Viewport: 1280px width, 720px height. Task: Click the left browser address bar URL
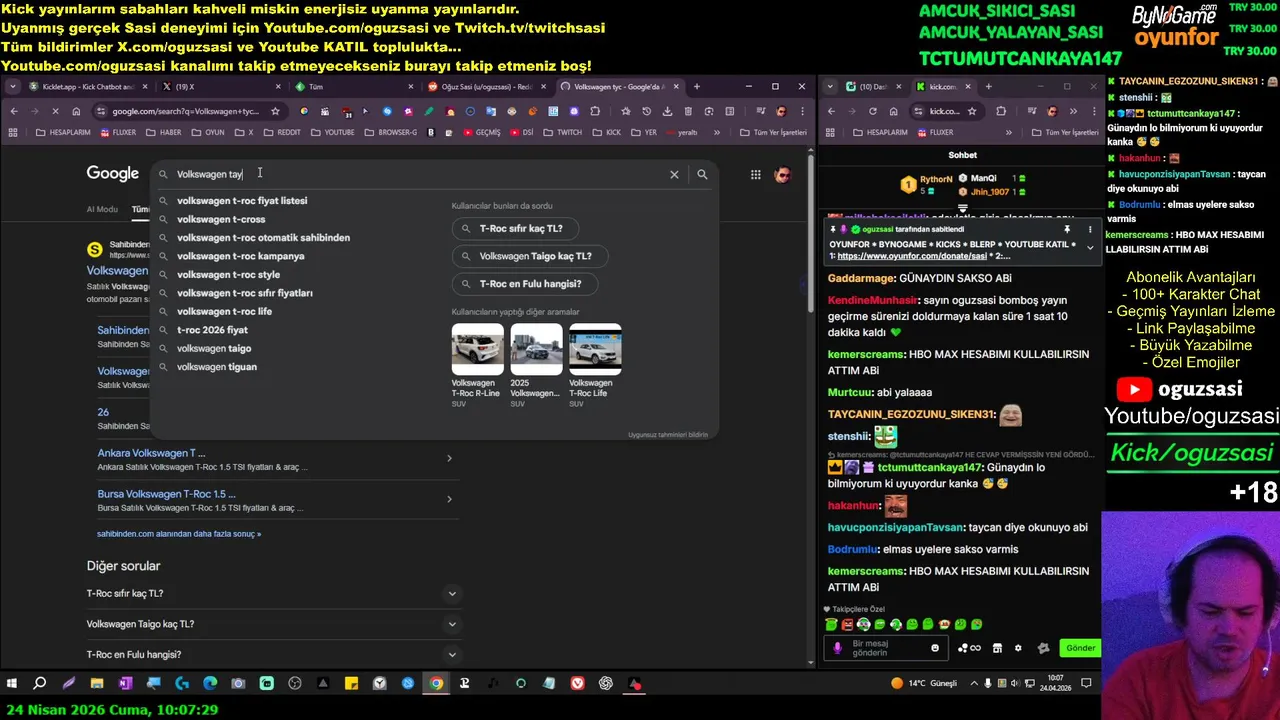point(185,111)
